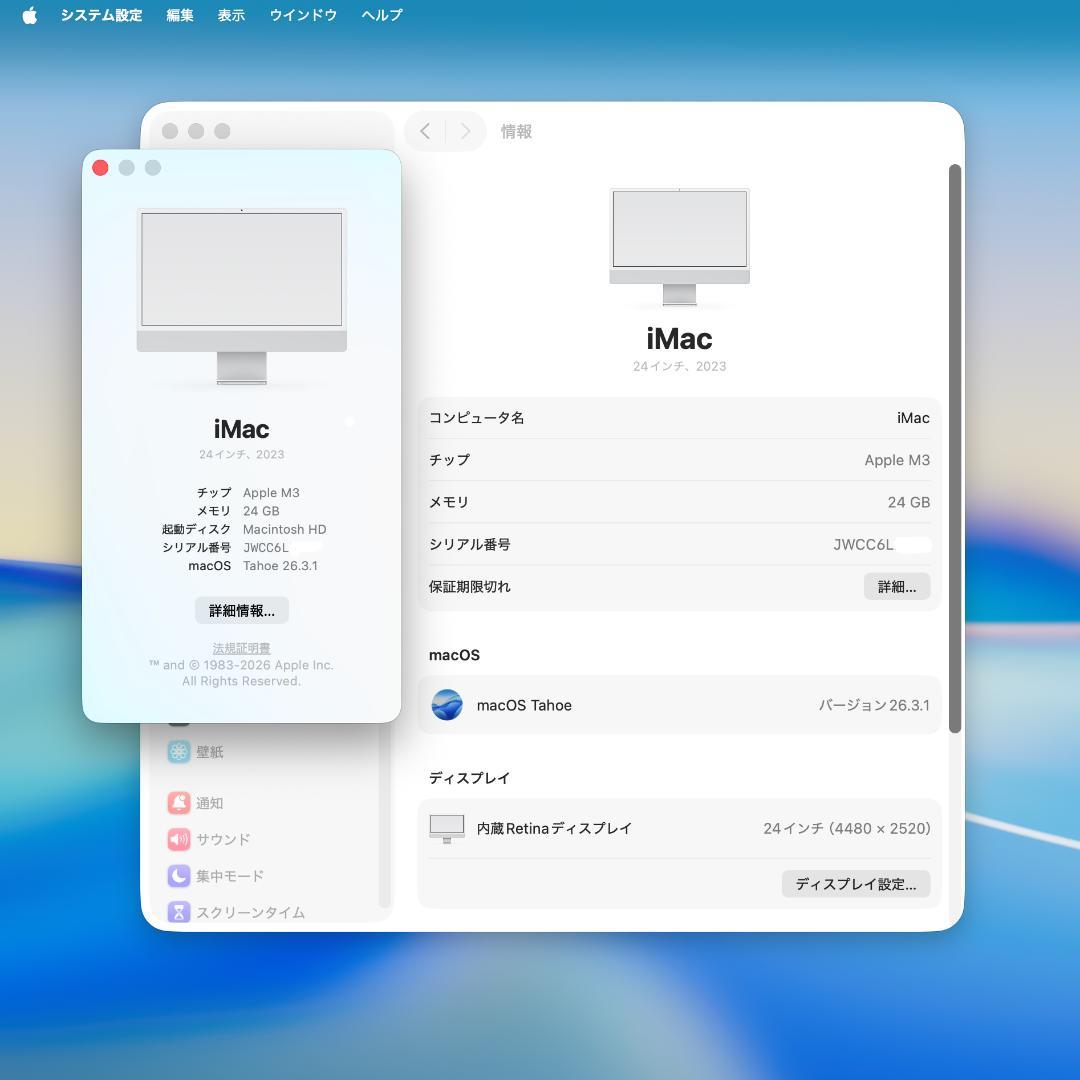Click 詳細... beside 保証期限切れ

click(897, 587)
